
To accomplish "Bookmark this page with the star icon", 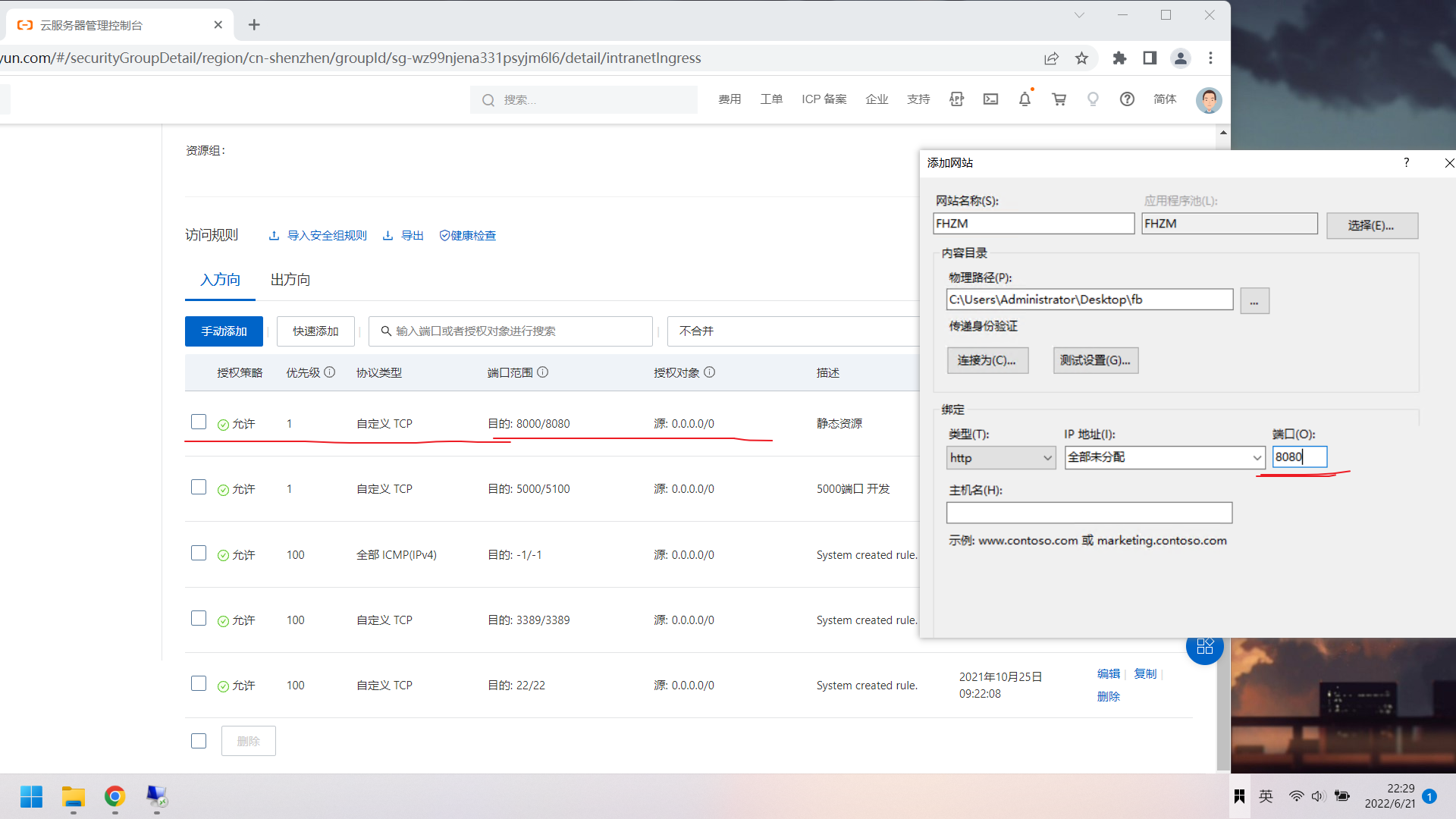I will pos(1082,58).
